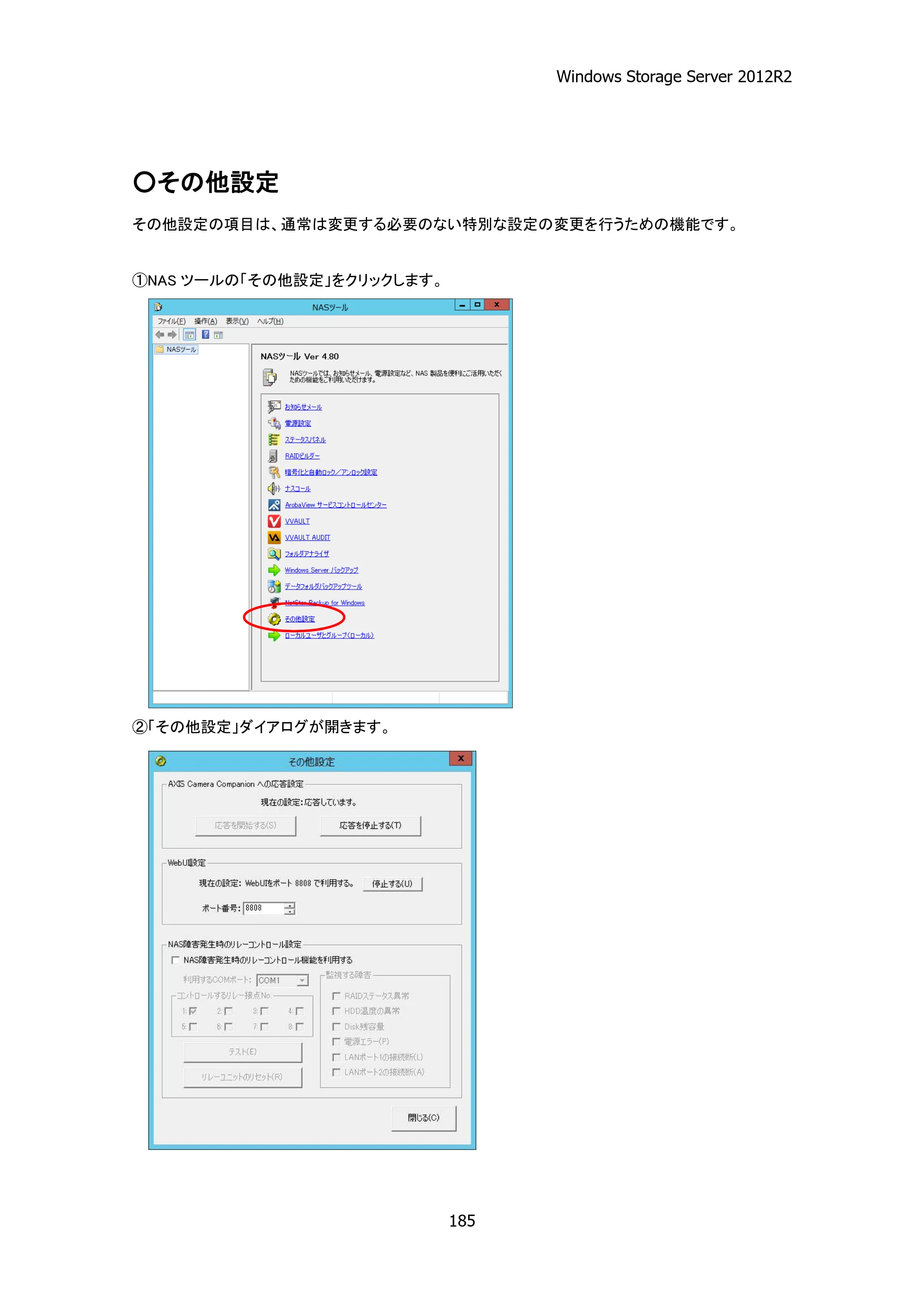Click the データフォルダバックアップツール icon

click(x=274, y=586)
